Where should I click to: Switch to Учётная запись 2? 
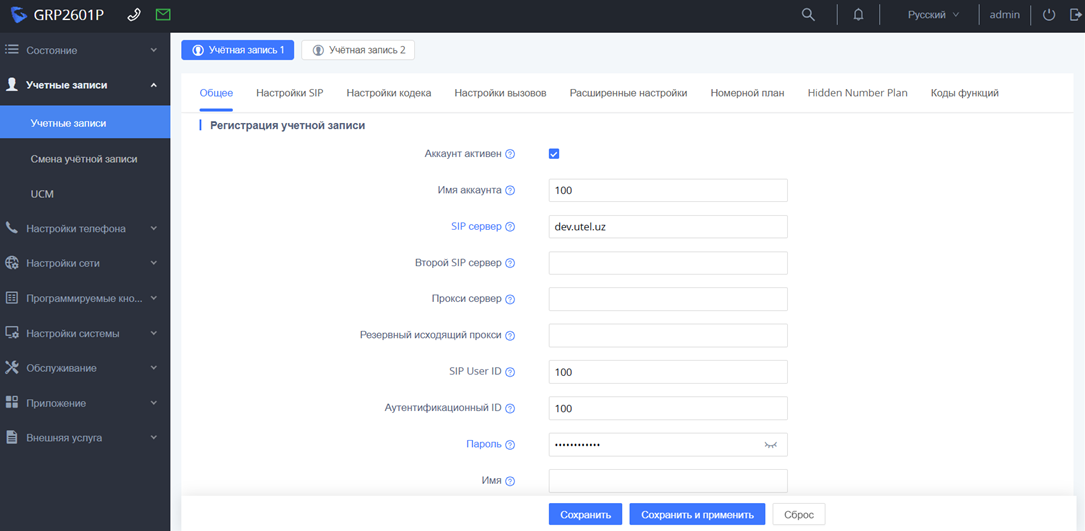[358, 50]
